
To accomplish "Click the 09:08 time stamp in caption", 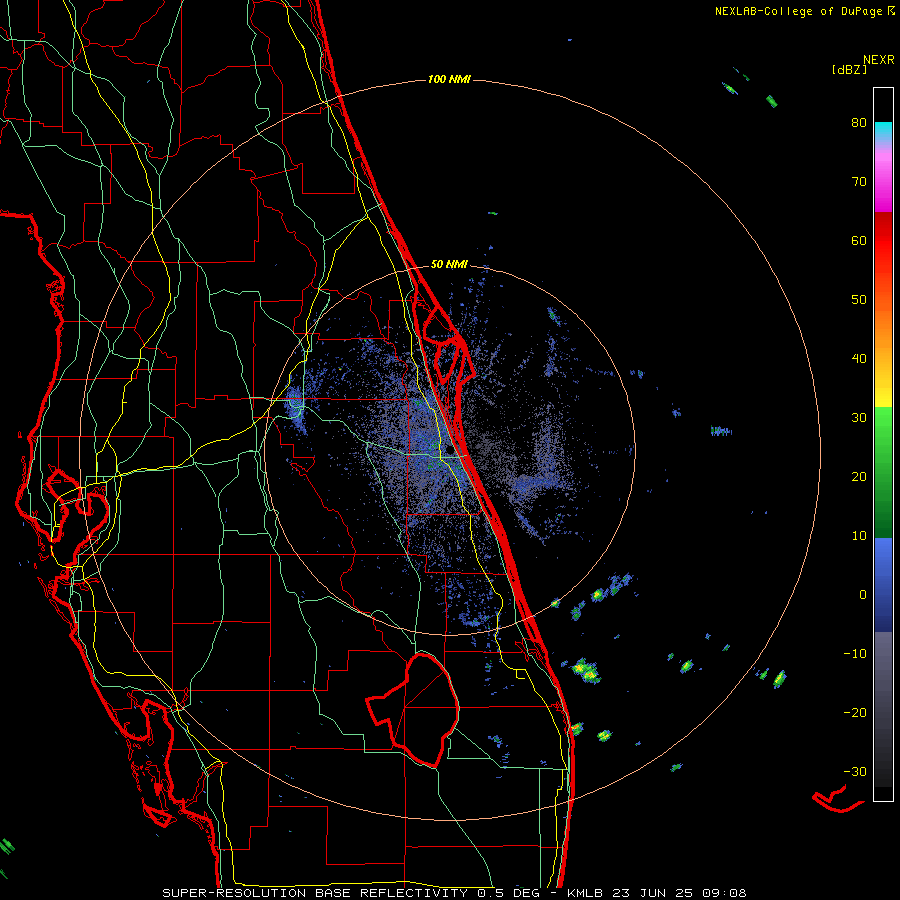I will [x=724, y=893].
